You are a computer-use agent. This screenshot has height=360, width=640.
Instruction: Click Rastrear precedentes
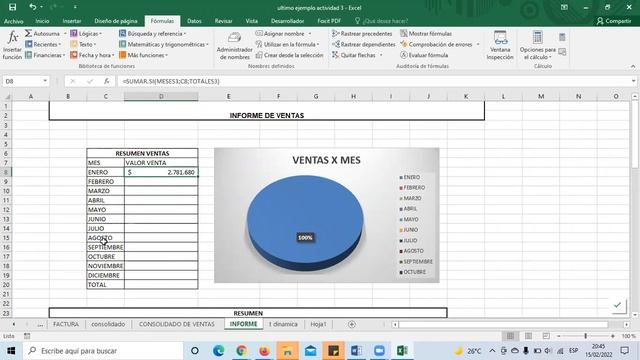click(362, 33)
